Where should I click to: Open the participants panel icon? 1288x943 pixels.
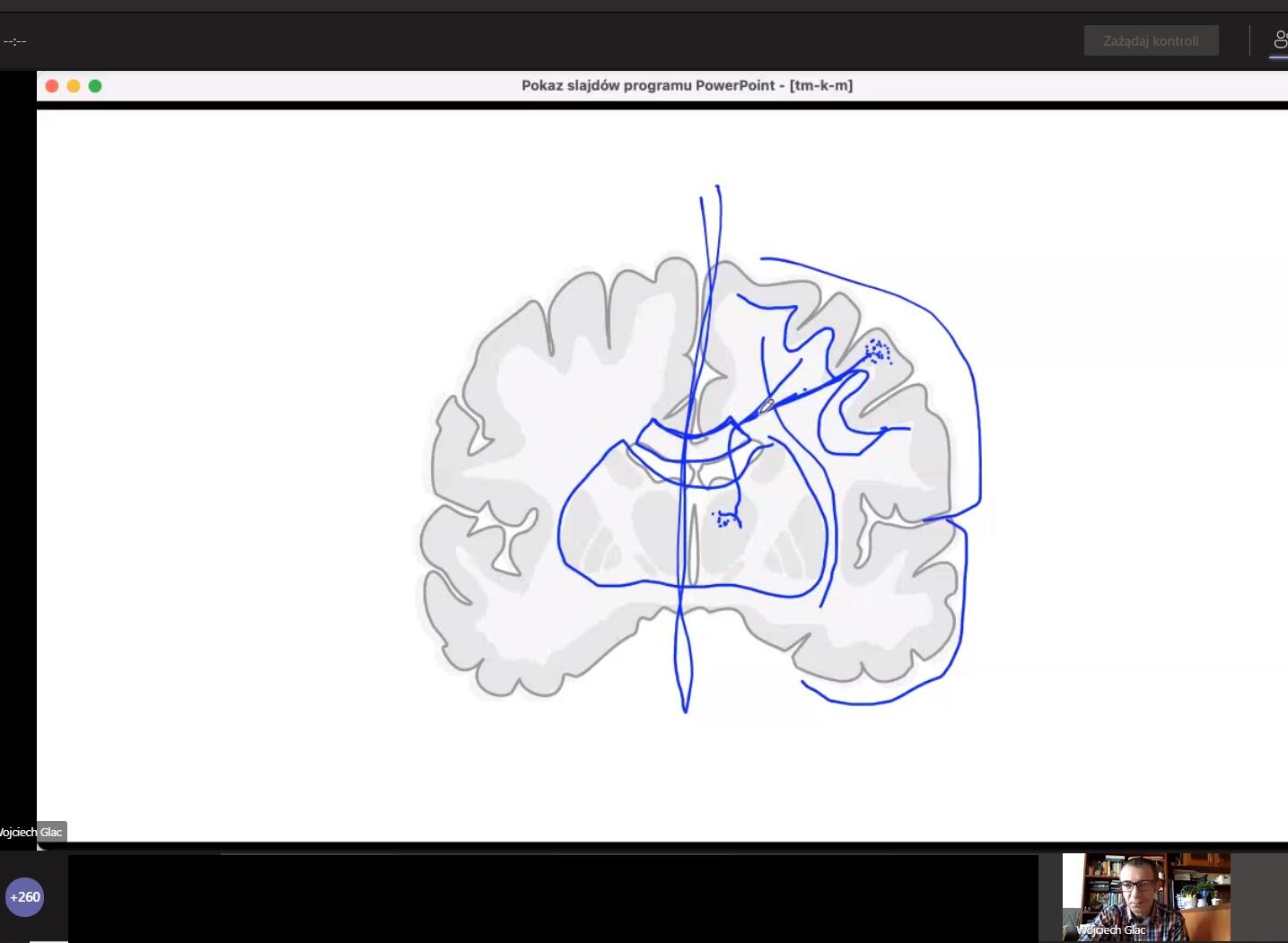tap(1280, 40)
